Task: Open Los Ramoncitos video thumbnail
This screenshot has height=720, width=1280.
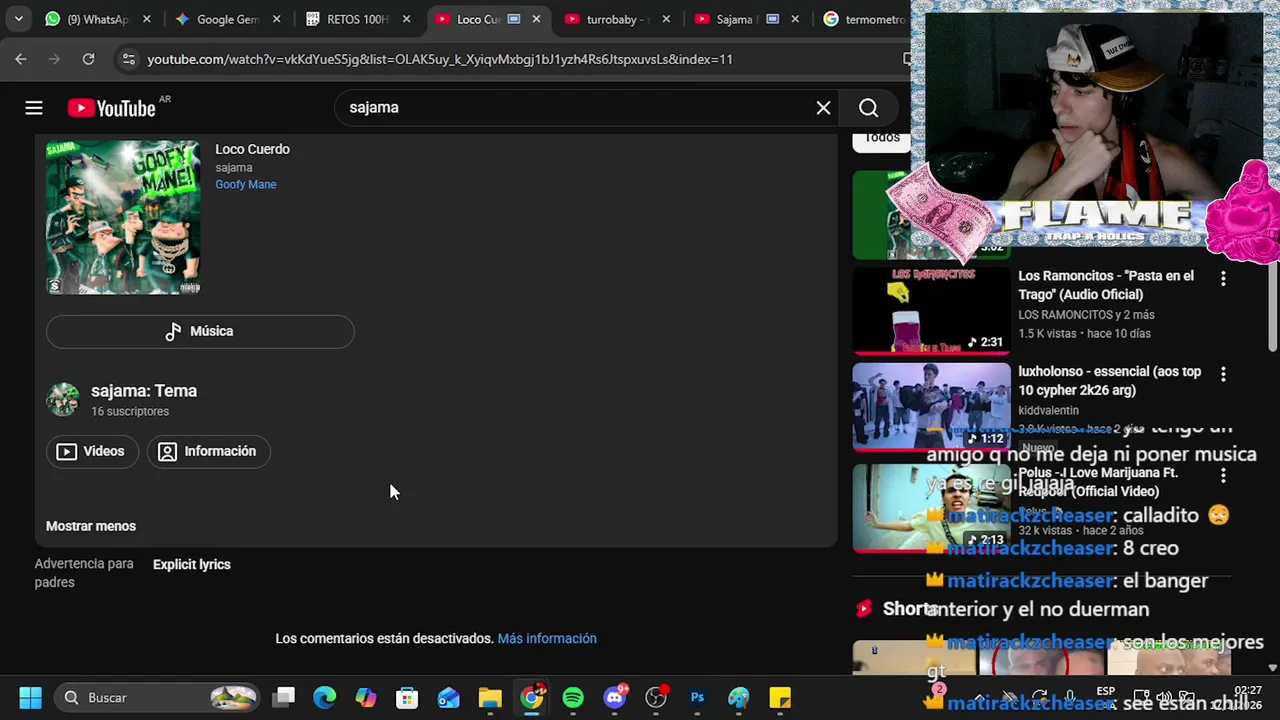Action: point(931,311)
